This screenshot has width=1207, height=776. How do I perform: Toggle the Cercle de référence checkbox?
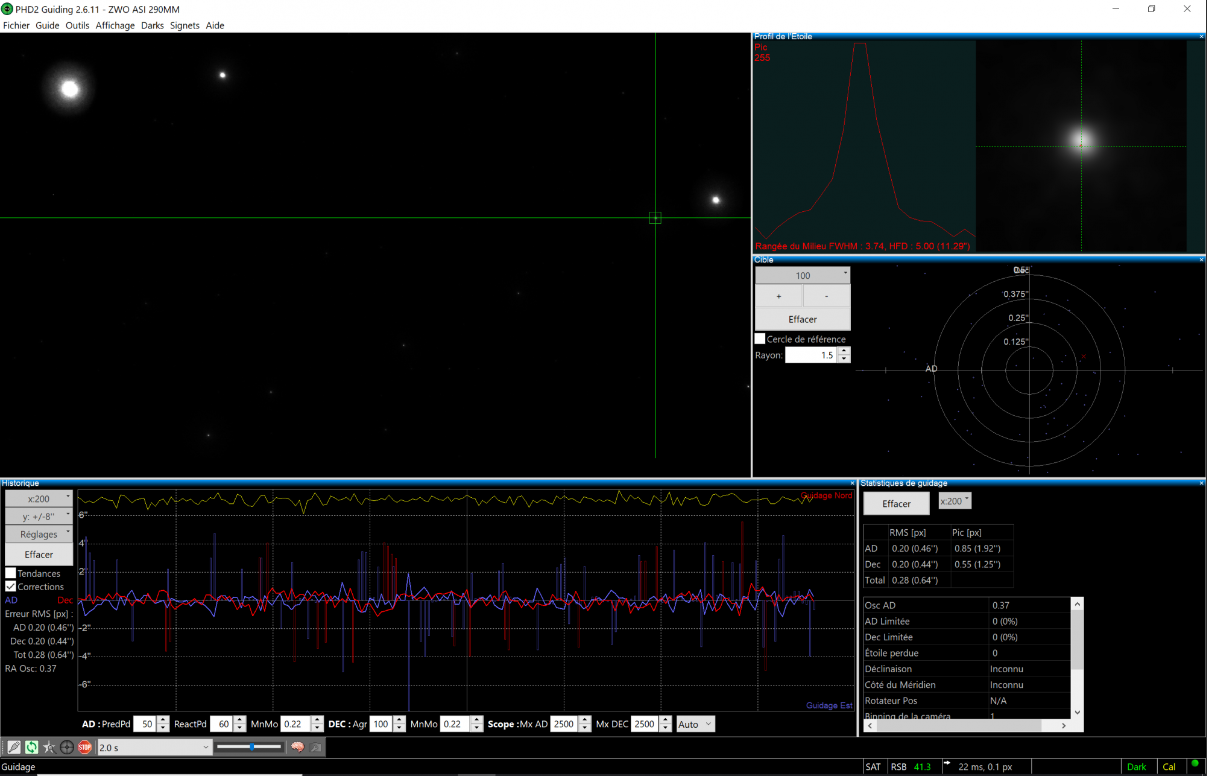(x=761, y=339)
